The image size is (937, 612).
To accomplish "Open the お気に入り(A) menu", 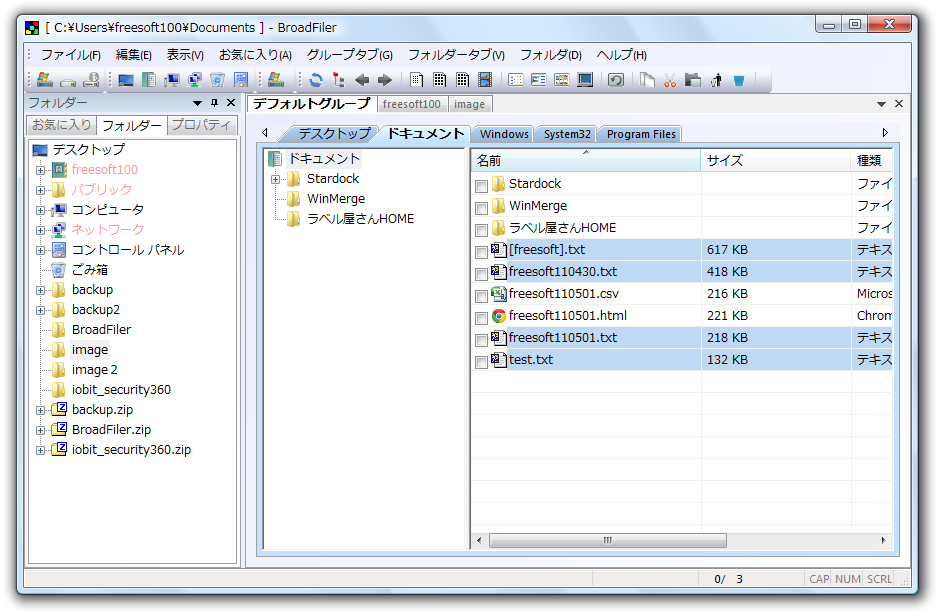I will [255, 55].
